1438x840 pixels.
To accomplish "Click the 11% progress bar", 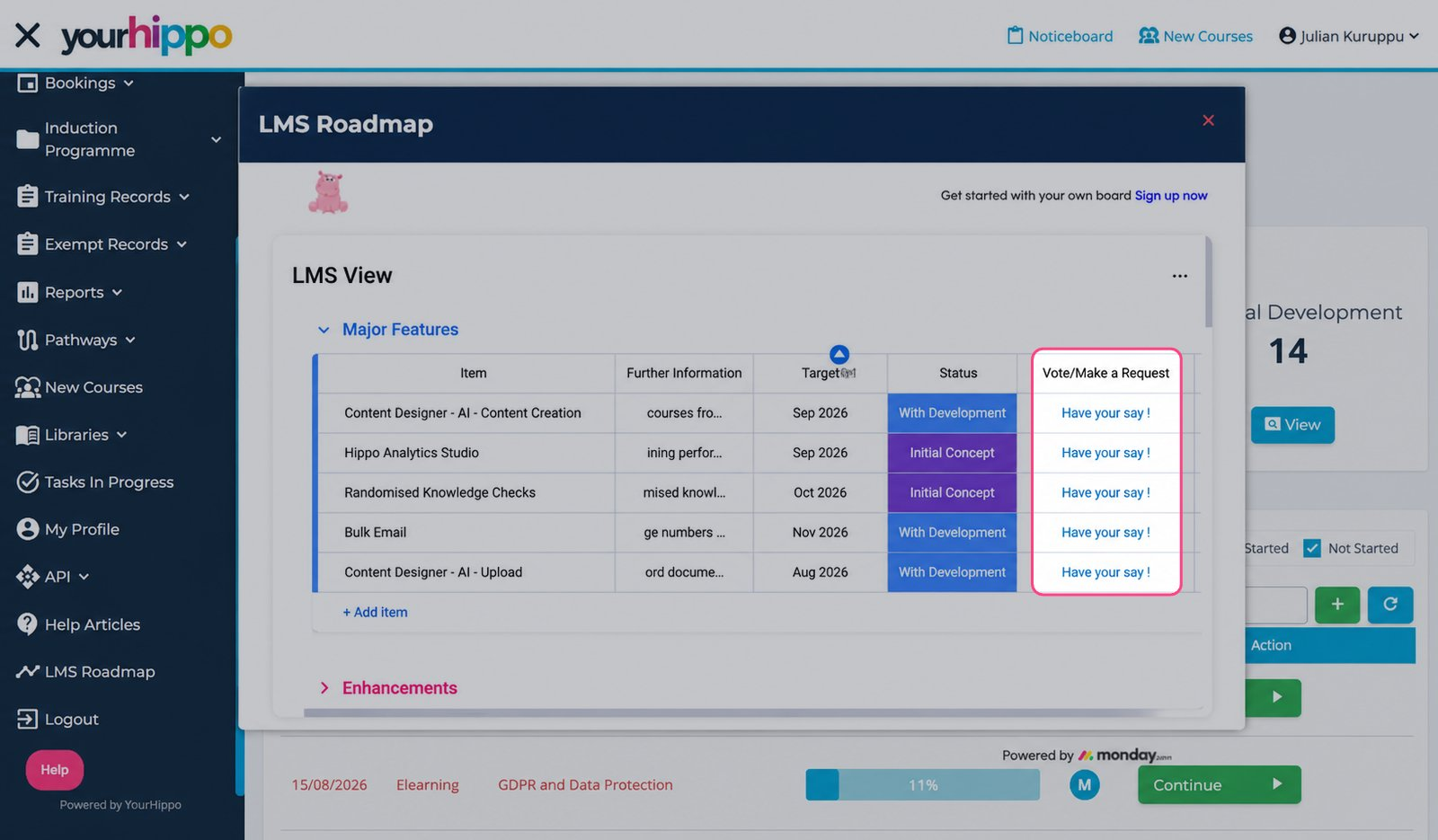I will click(923, 785).
